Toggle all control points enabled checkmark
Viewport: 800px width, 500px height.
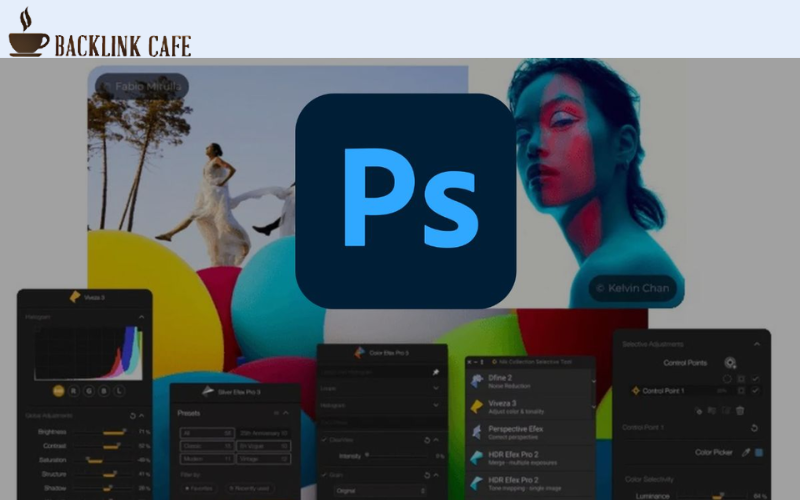(755, 379)
